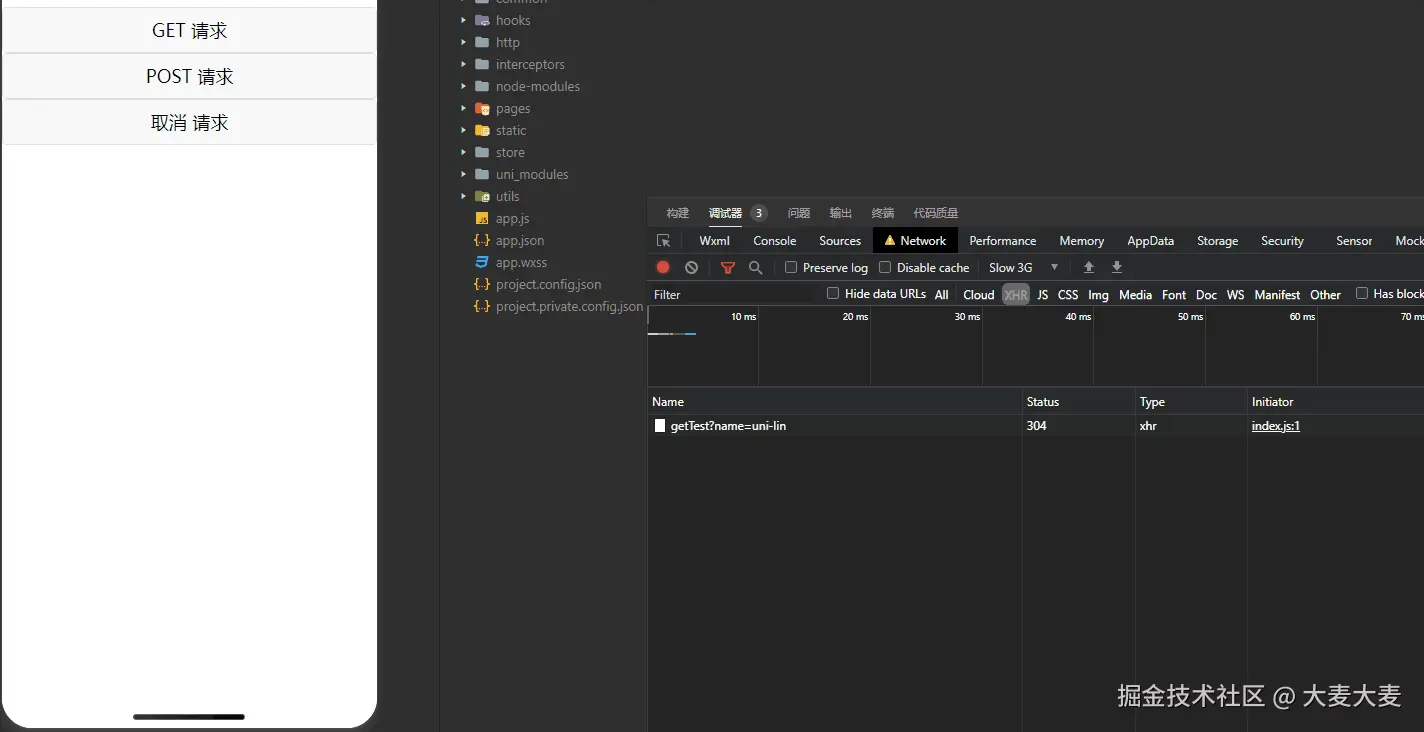The height and width of the screenshot is (732, 1424).
Task: Select the store folder icon
Action: [482, 152]
